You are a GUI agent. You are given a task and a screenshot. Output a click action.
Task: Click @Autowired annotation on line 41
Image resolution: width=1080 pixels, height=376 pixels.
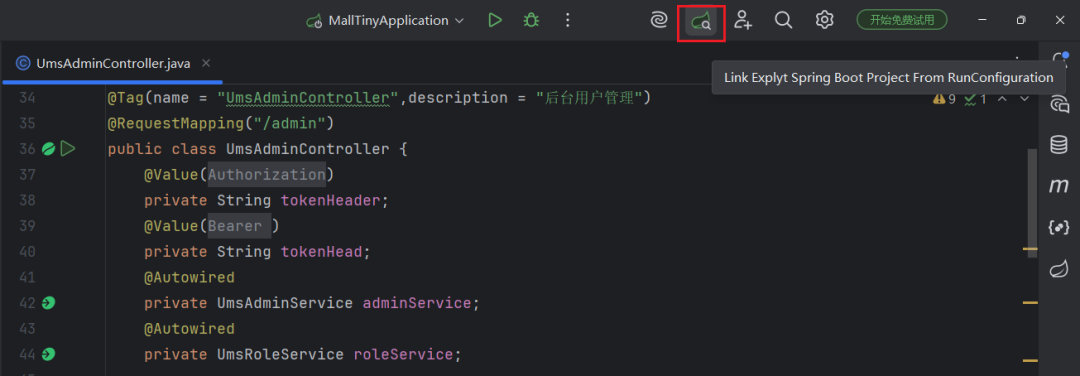(189, 278)
